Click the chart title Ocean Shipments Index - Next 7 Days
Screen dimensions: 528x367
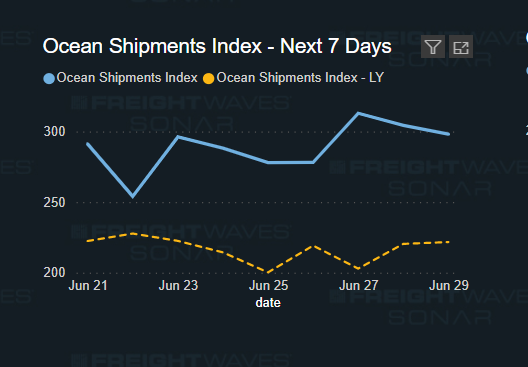pos(217,46)
